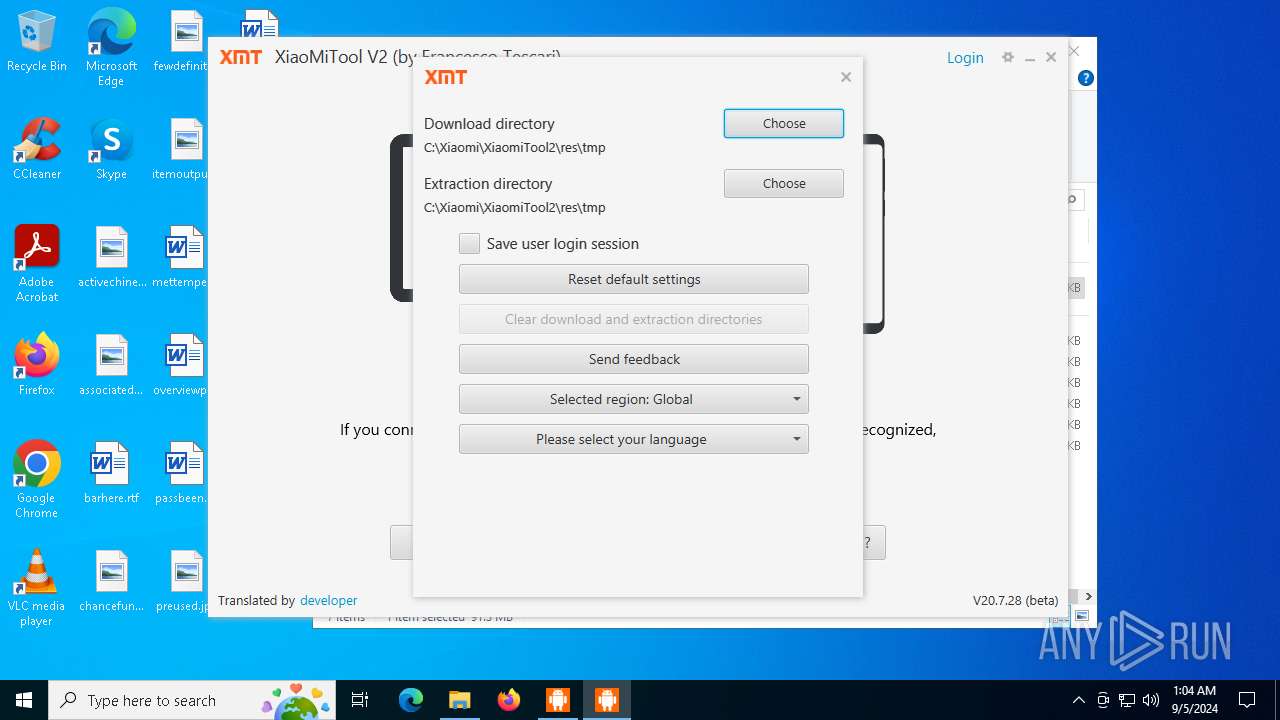Image resolution: width=1280 pixels, height=720 pixels.
Task: Choose the Extraction directory
Action: (783, 183)
